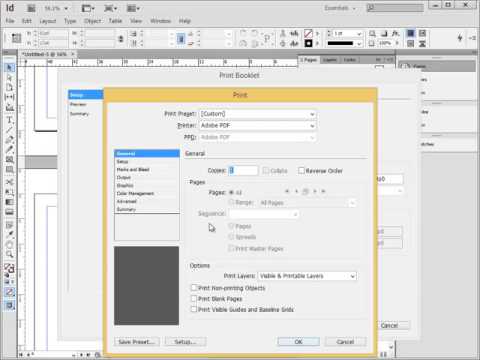Click the reference point locator in control bar
The width and height of the screenshot is (480, 360).
click(16, 38)
